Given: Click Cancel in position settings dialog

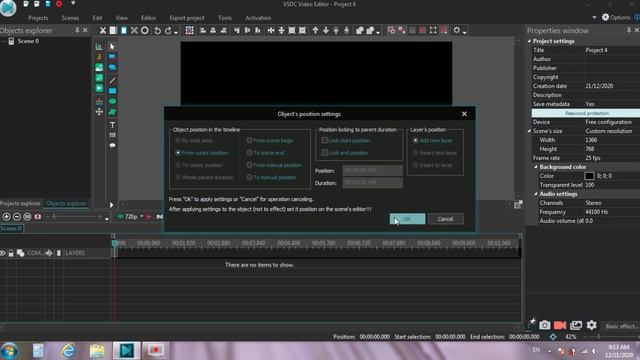Looking at the screenshot, I should click(445, 219).
